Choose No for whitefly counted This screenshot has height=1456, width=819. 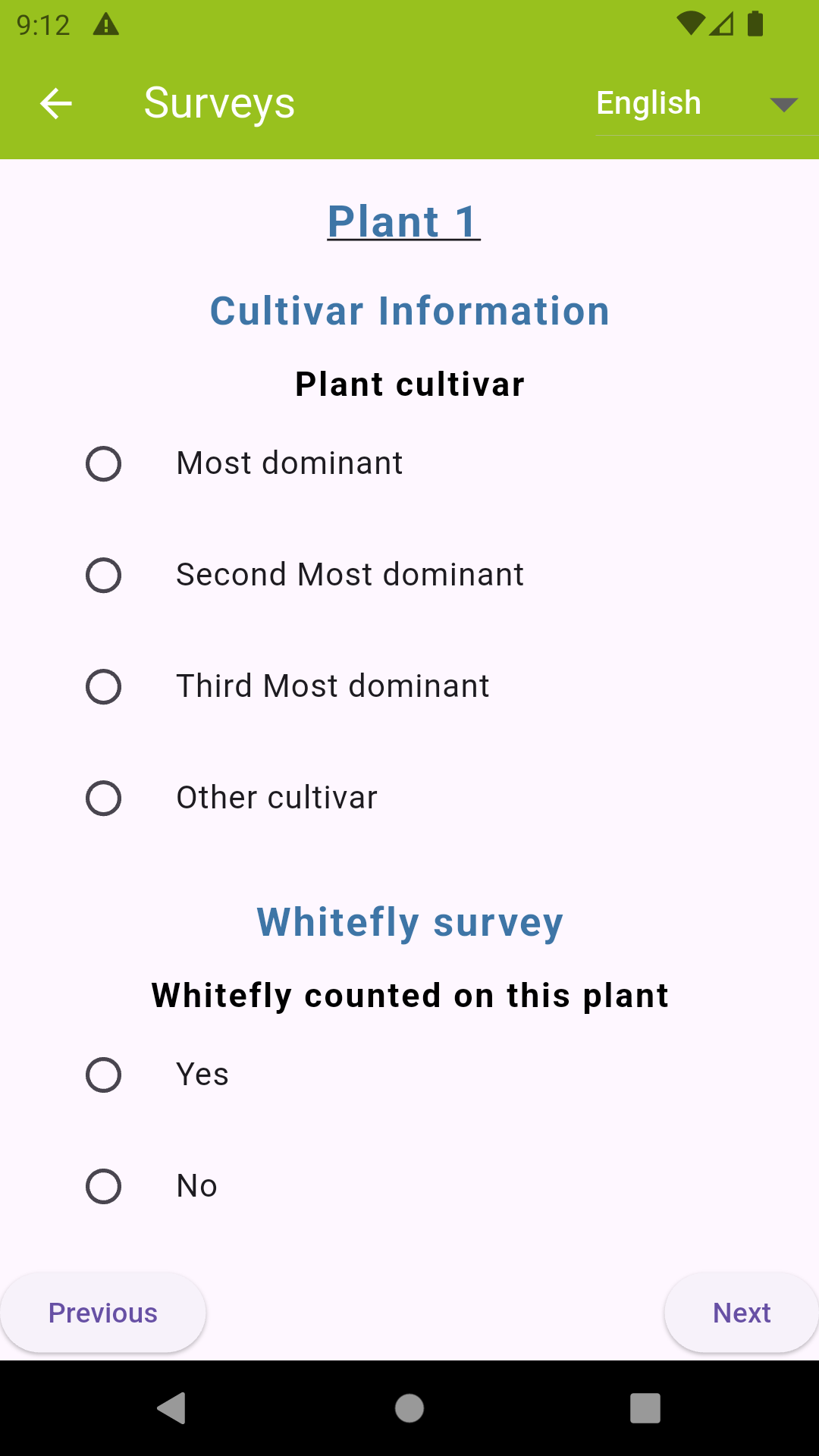104,1187
